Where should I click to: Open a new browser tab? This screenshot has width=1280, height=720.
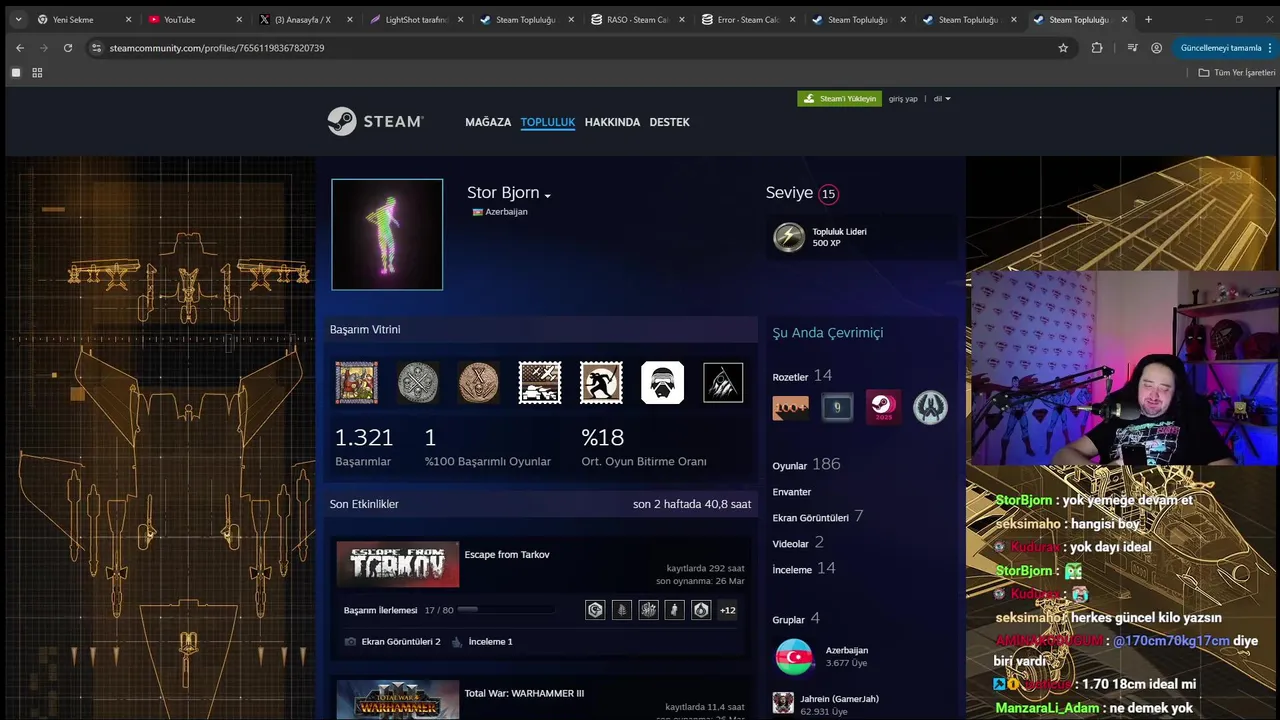(1148, 19)
